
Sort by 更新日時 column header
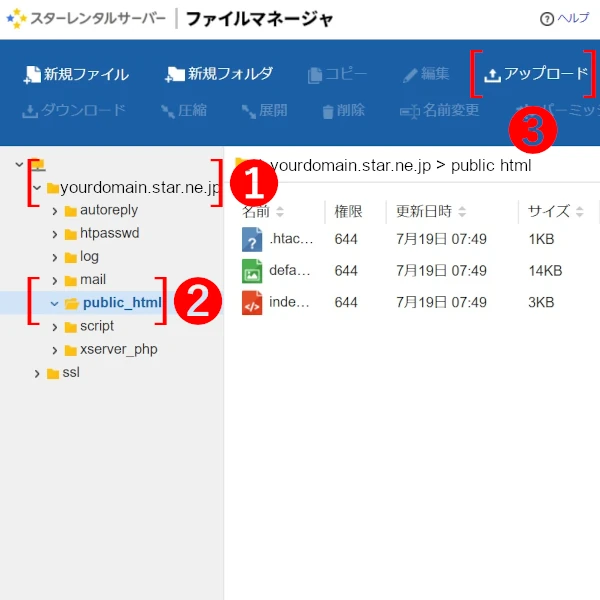[x=431, y=211]
